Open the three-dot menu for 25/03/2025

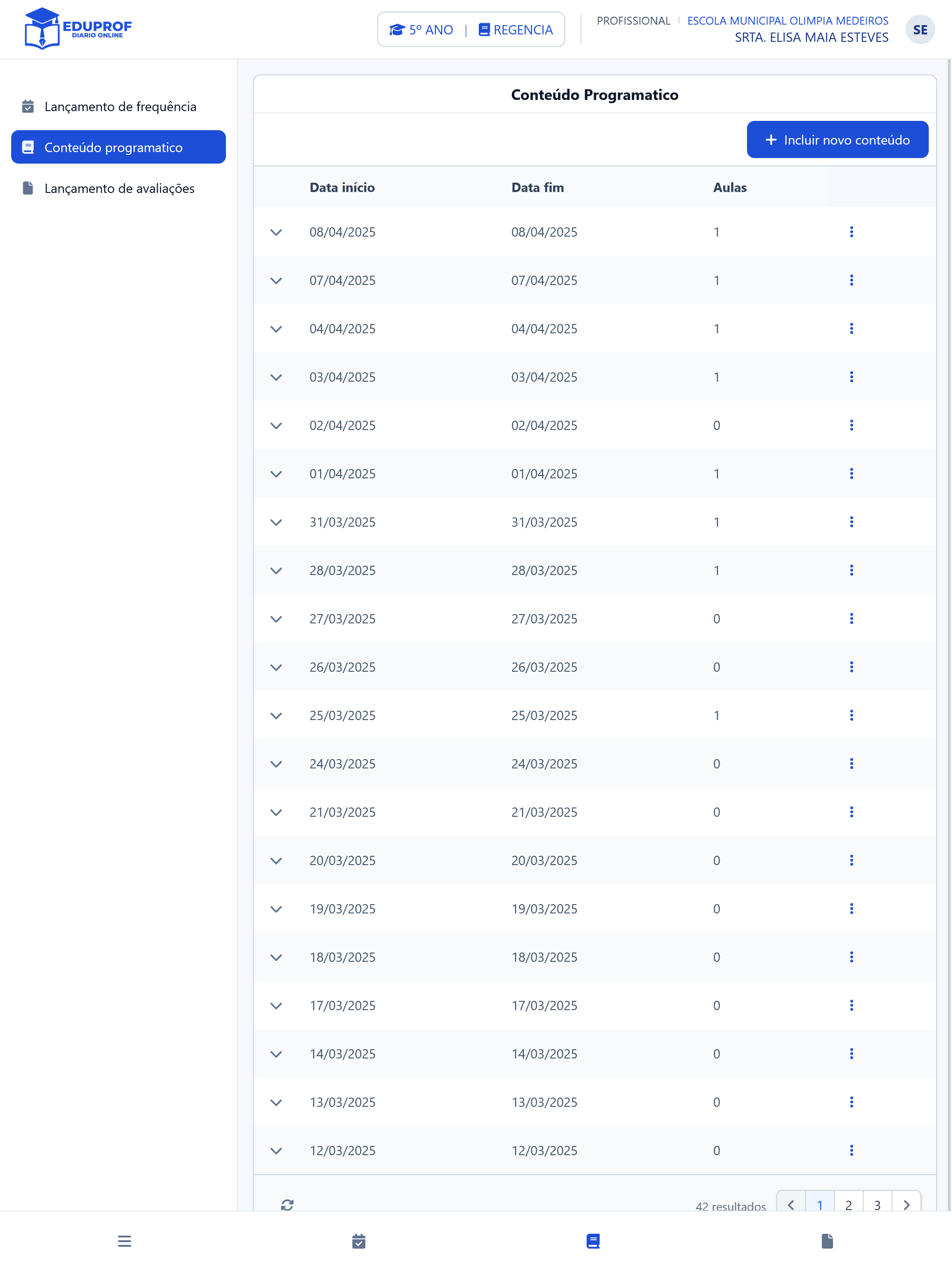851,715
